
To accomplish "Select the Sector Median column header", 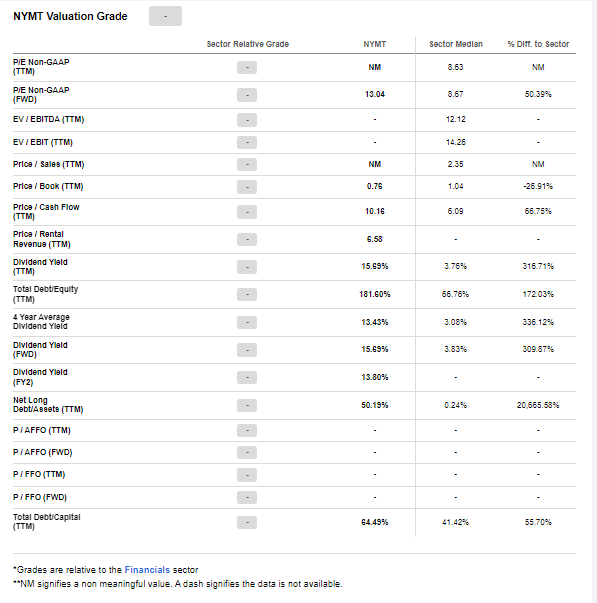I will tap(456, 44).
